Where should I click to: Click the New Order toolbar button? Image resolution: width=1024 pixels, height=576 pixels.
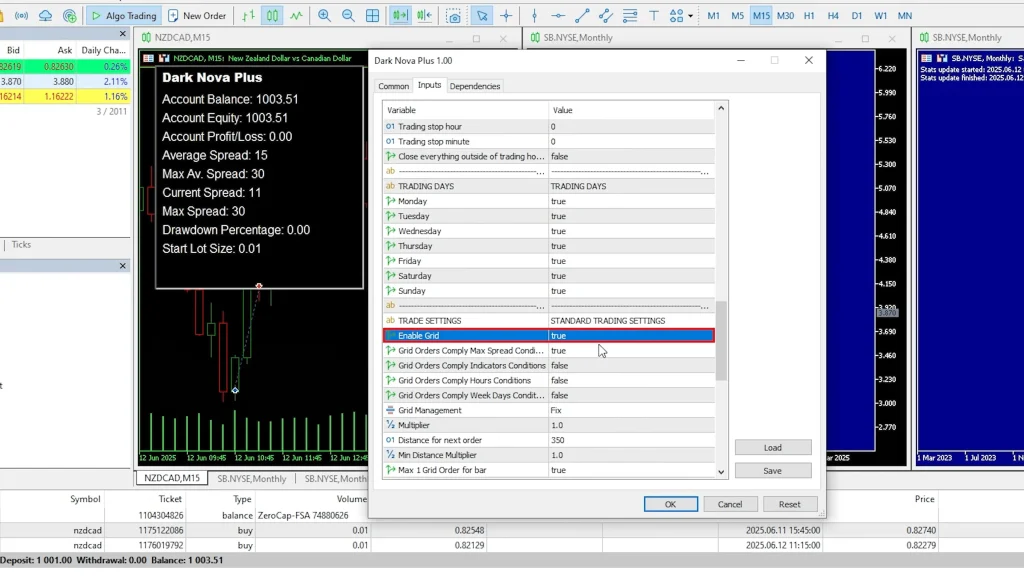(x=196, y=16)
